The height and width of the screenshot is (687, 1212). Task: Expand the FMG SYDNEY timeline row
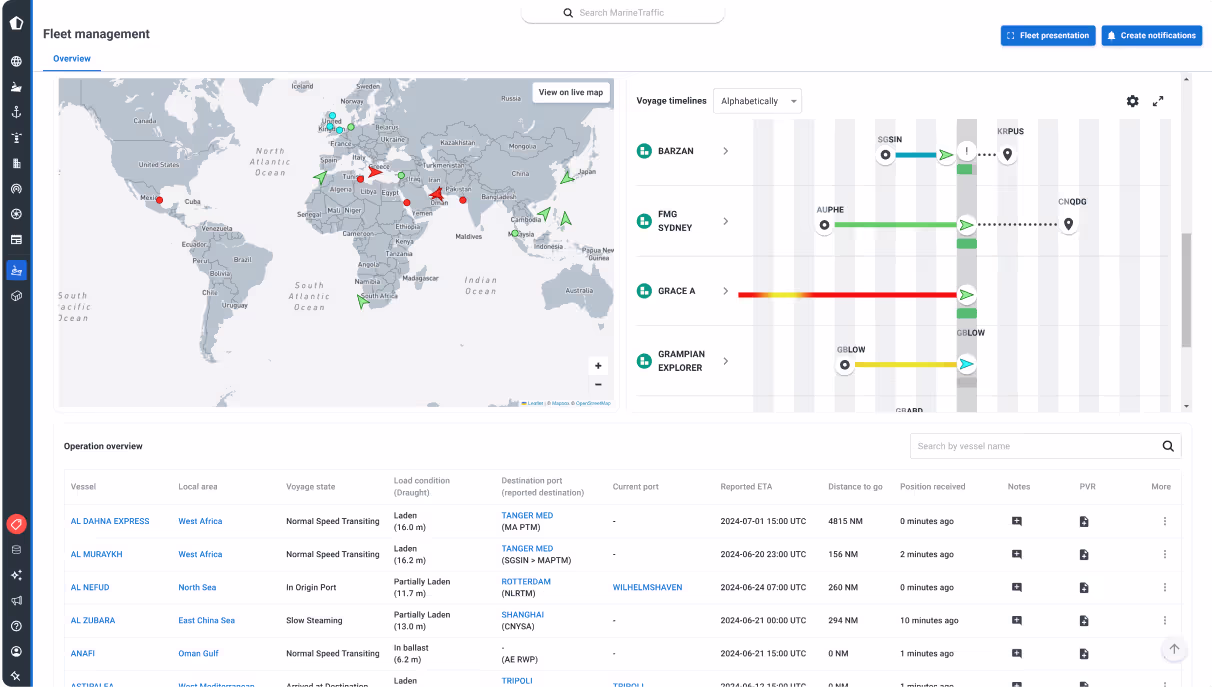[x=726, y=221]
